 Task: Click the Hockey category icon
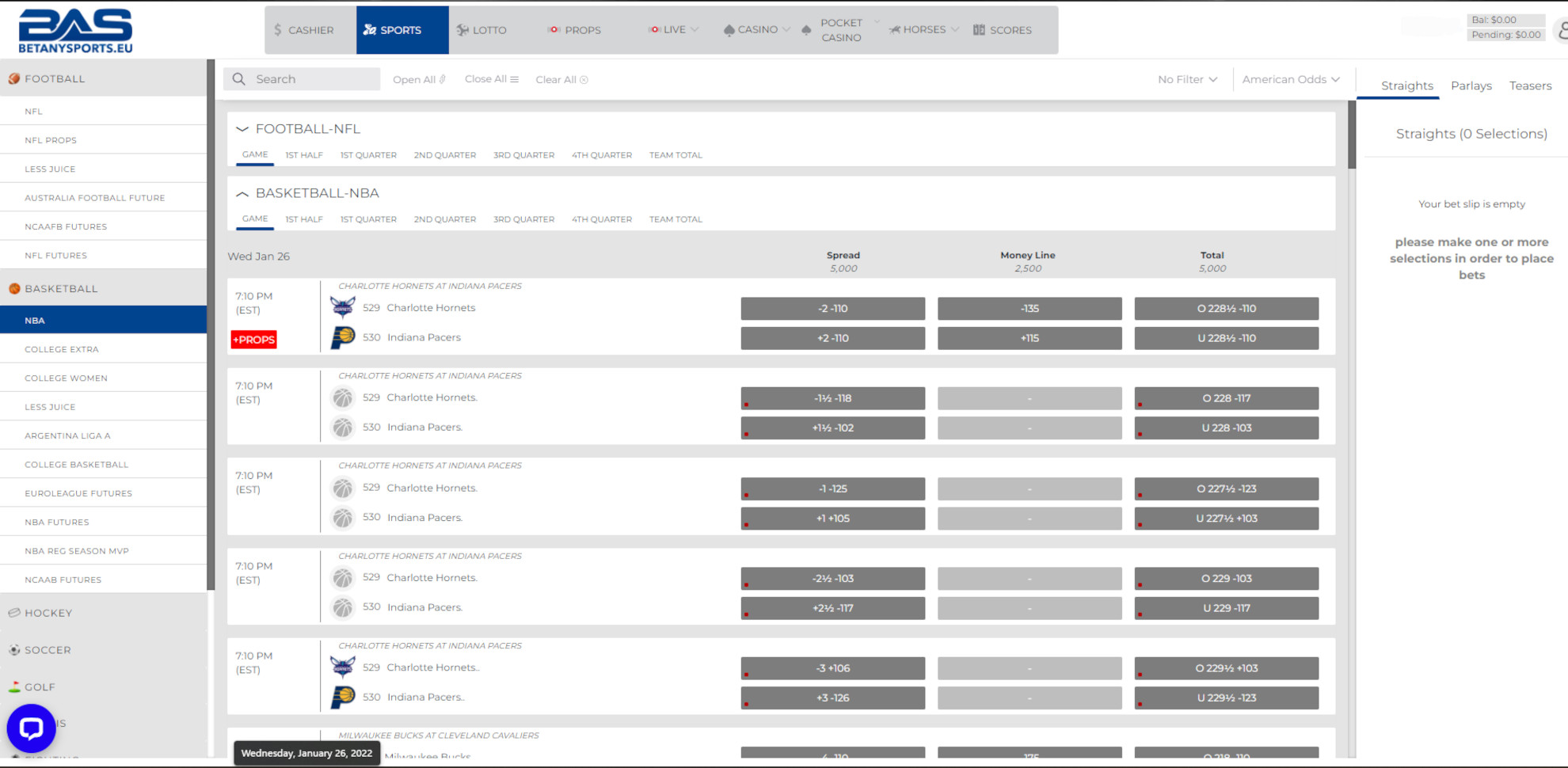pos(14,613)
